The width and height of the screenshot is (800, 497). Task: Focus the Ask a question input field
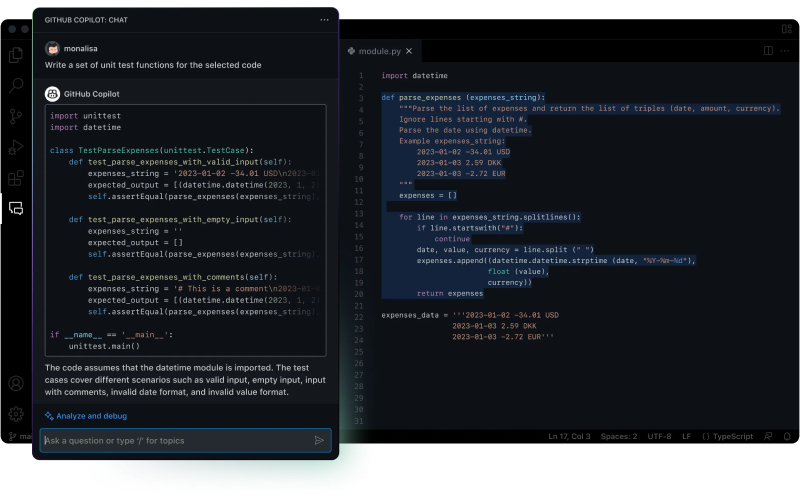tap(175, 440)
